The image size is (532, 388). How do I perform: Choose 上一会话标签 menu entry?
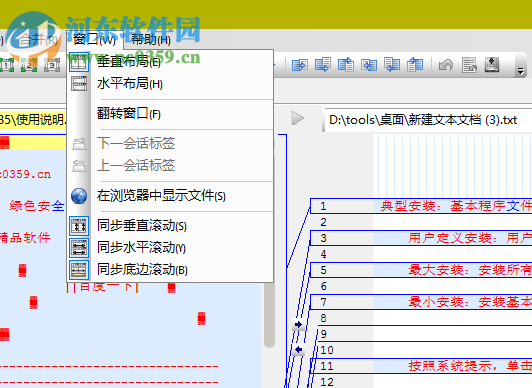click(170, 166)
